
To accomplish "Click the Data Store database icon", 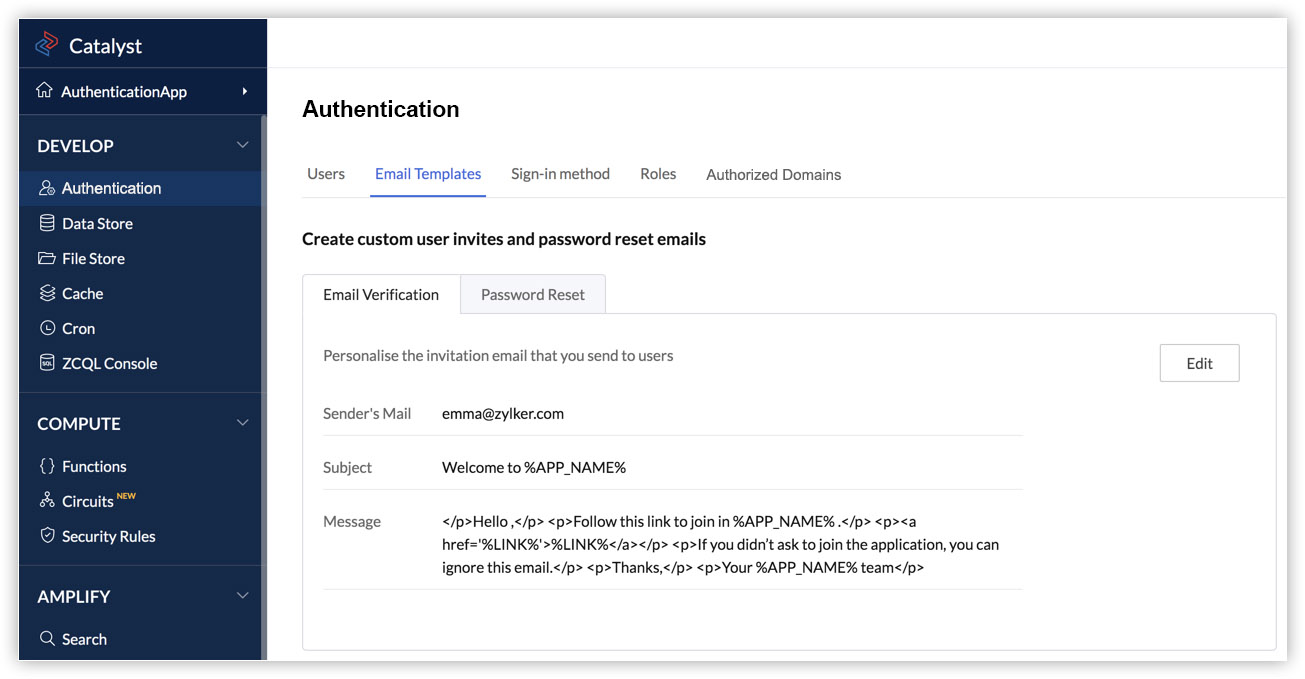I will coord(47,223).
